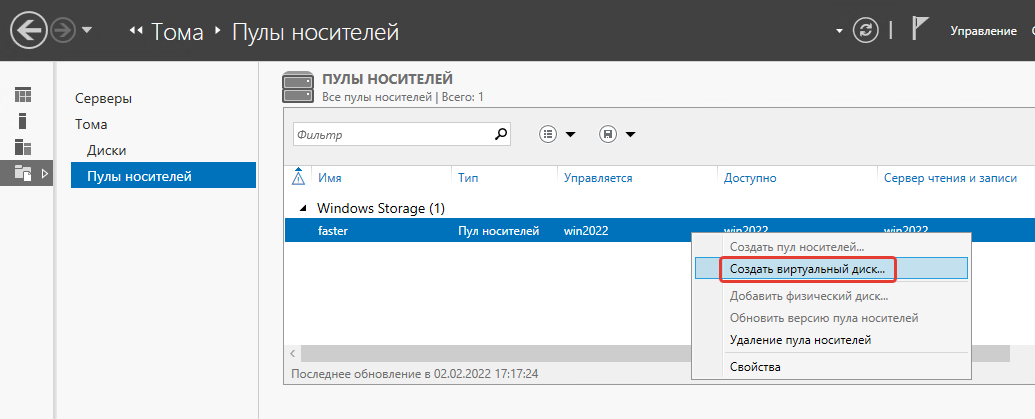1035x419 pixels.
Task: Open "Свойства" from context menu
Action: point(755,366)
